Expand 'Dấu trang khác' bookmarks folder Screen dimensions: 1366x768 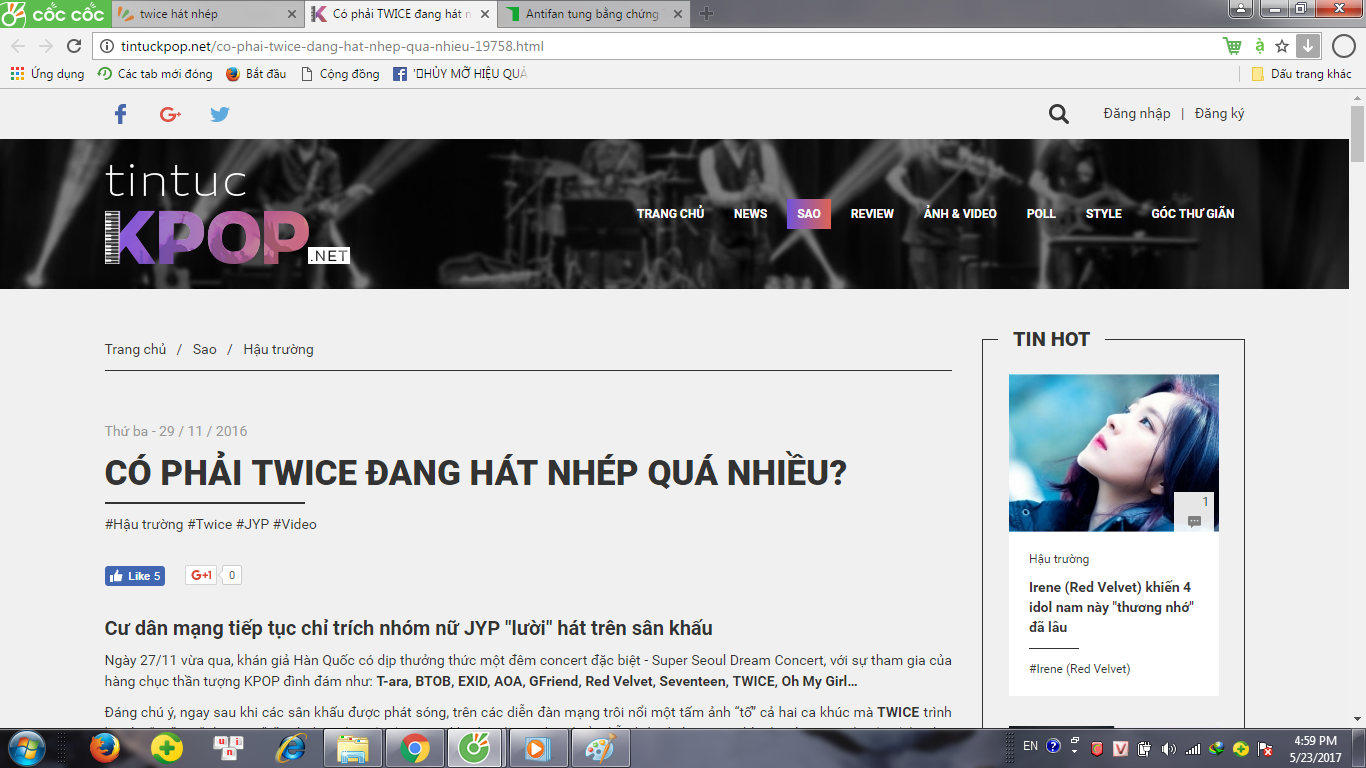point(1302,74)
